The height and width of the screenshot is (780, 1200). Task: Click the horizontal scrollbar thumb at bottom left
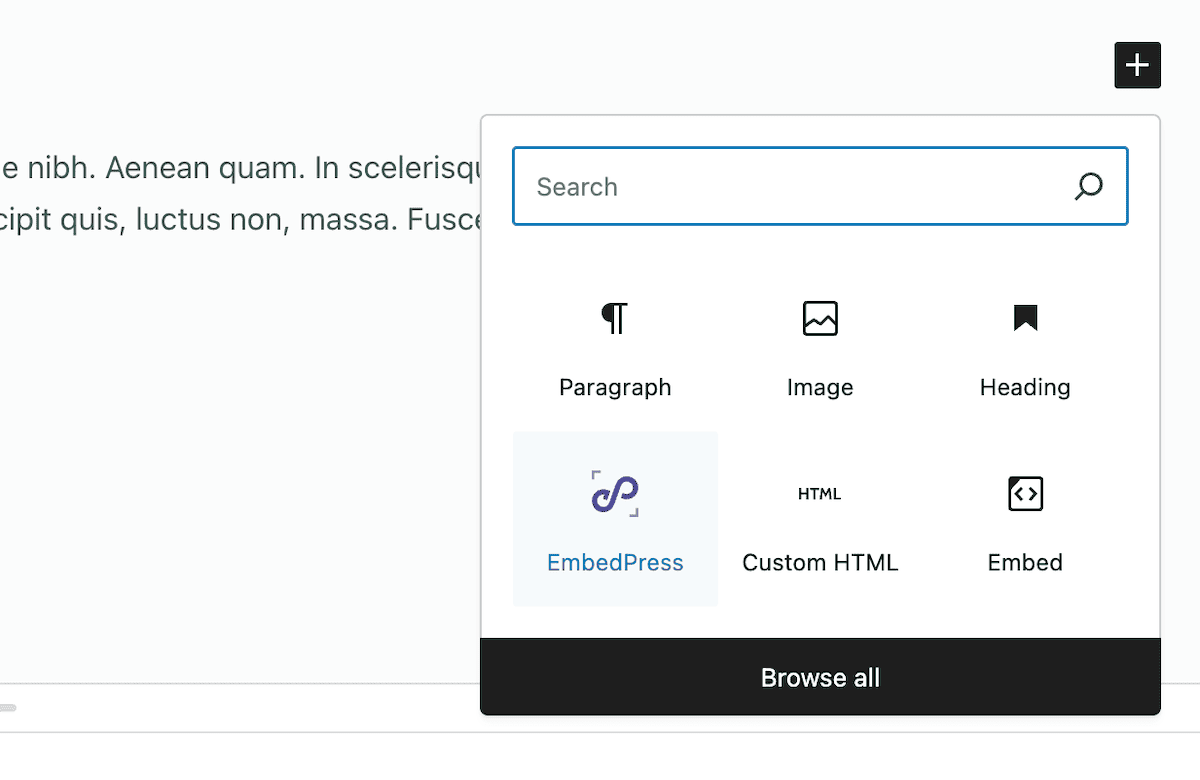tap(8, 708)
